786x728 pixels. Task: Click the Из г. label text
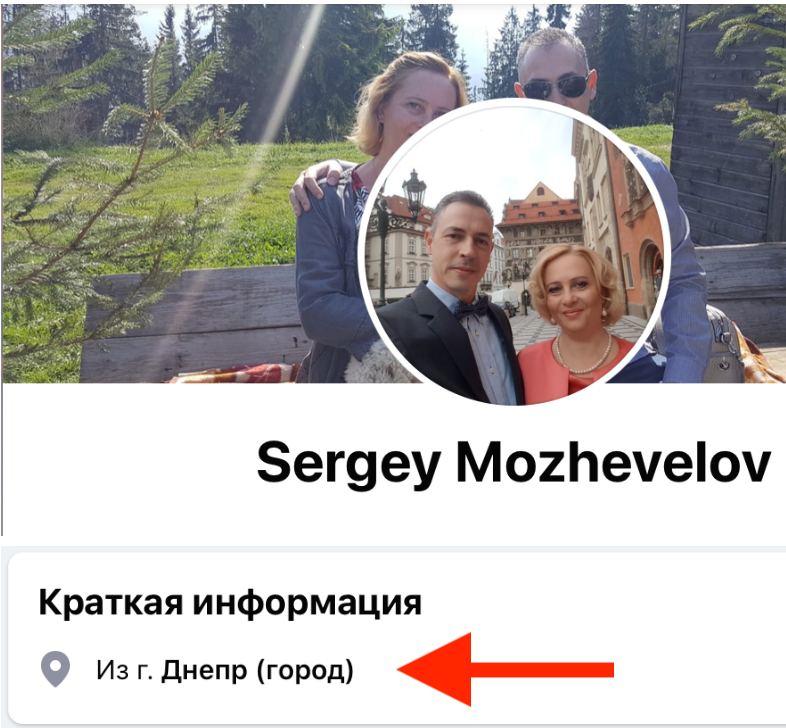tap(124, 670)
